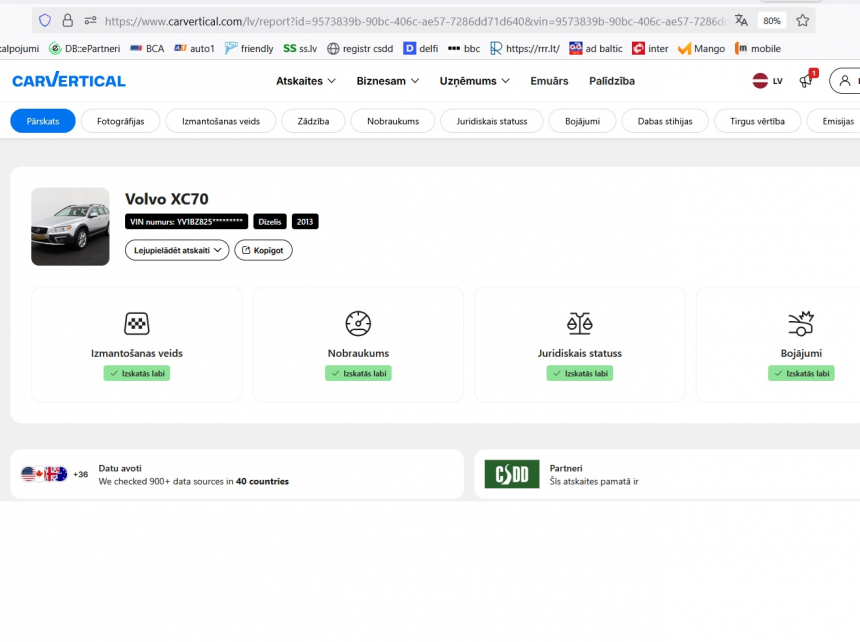Open the Lejupielādēt atskaiti dropdown
Screen dimensions: 860x642
point(177,250)
